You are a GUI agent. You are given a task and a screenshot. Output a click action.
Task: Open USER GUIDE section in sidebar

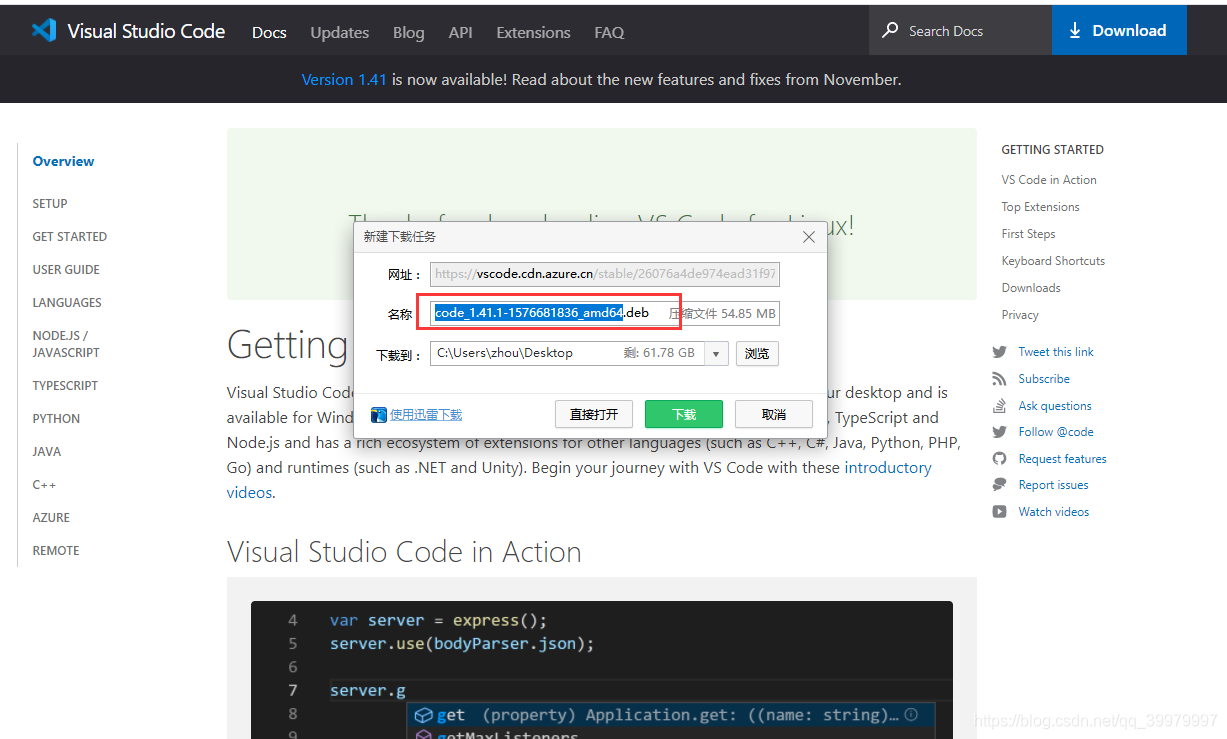point(66,270)
